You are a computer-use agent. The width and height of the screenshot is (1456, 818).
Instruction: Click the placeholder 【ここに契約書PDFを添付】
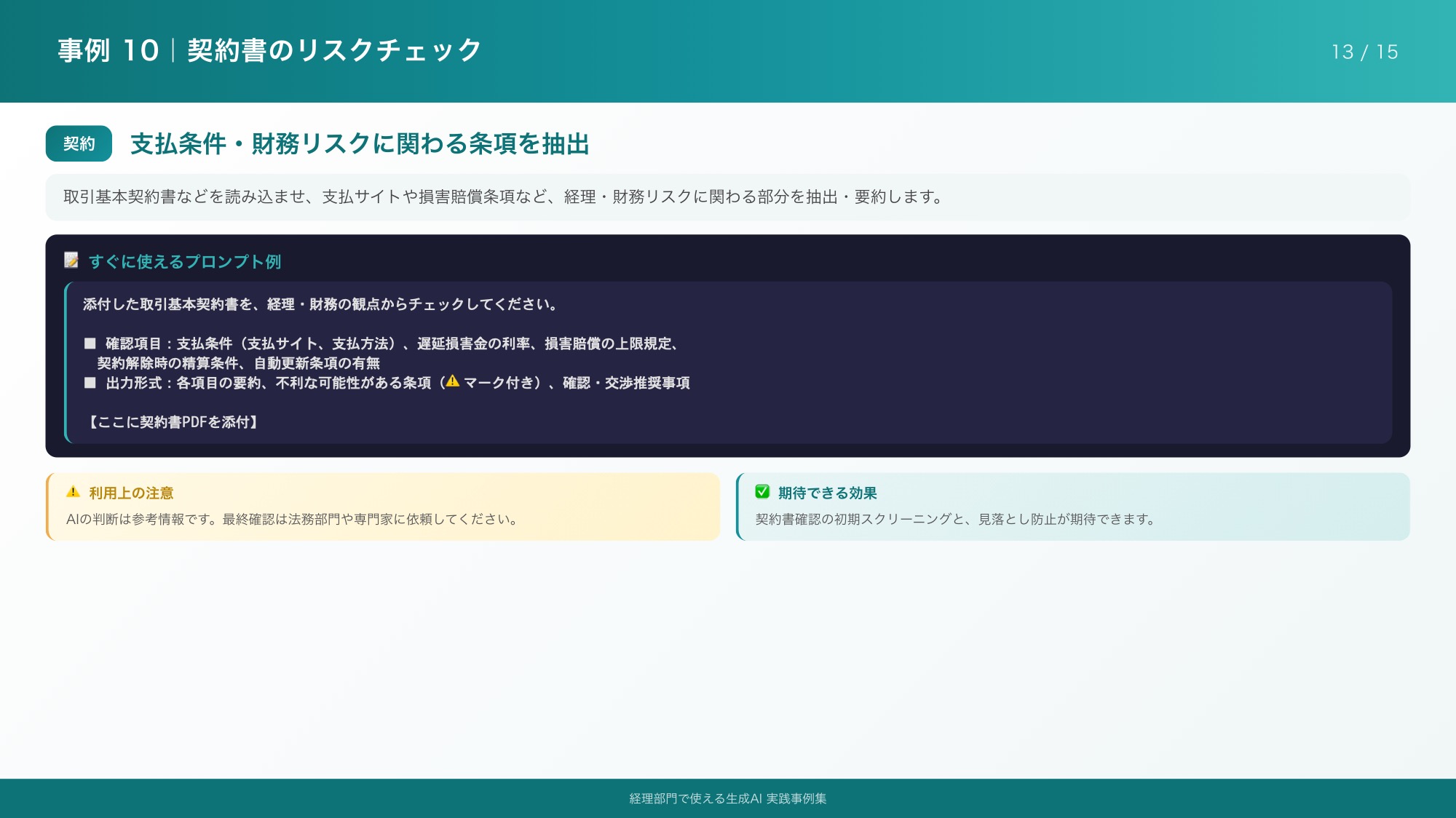pyautogui.click(x=173, y=422)
